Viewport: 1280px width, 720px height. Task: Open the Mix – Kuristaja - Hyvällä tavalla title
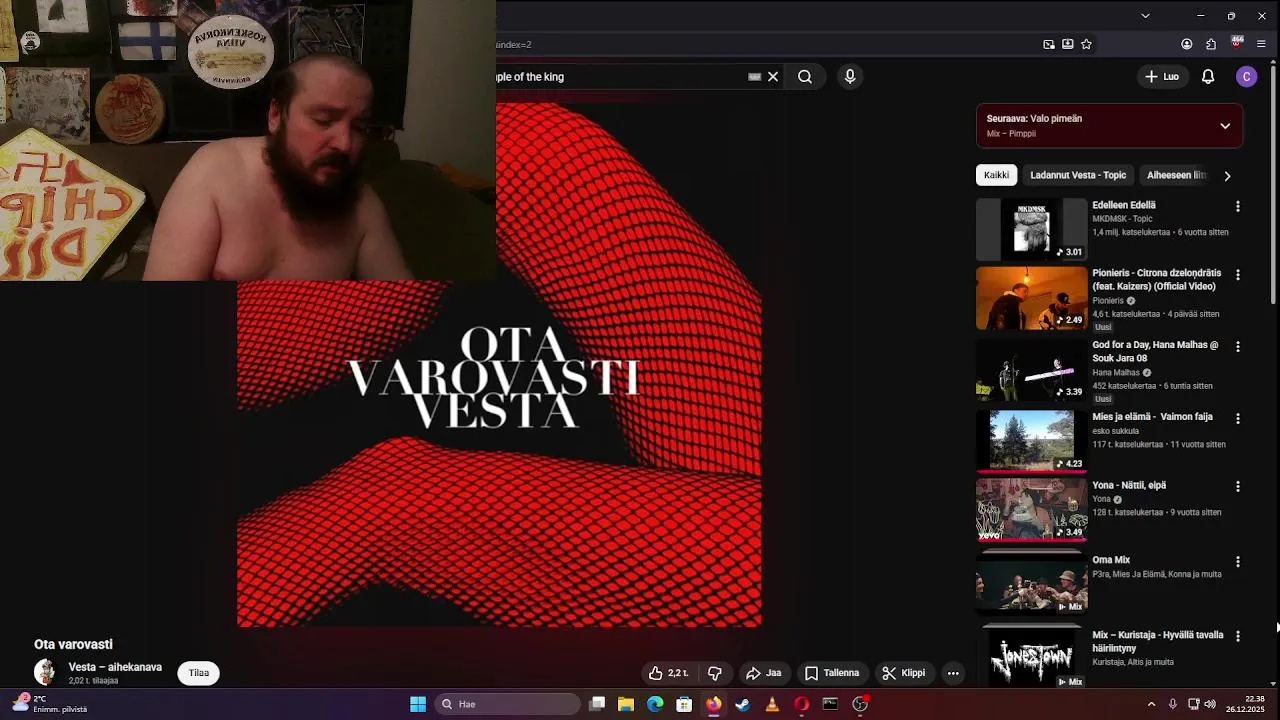[x=1158, y=641]
